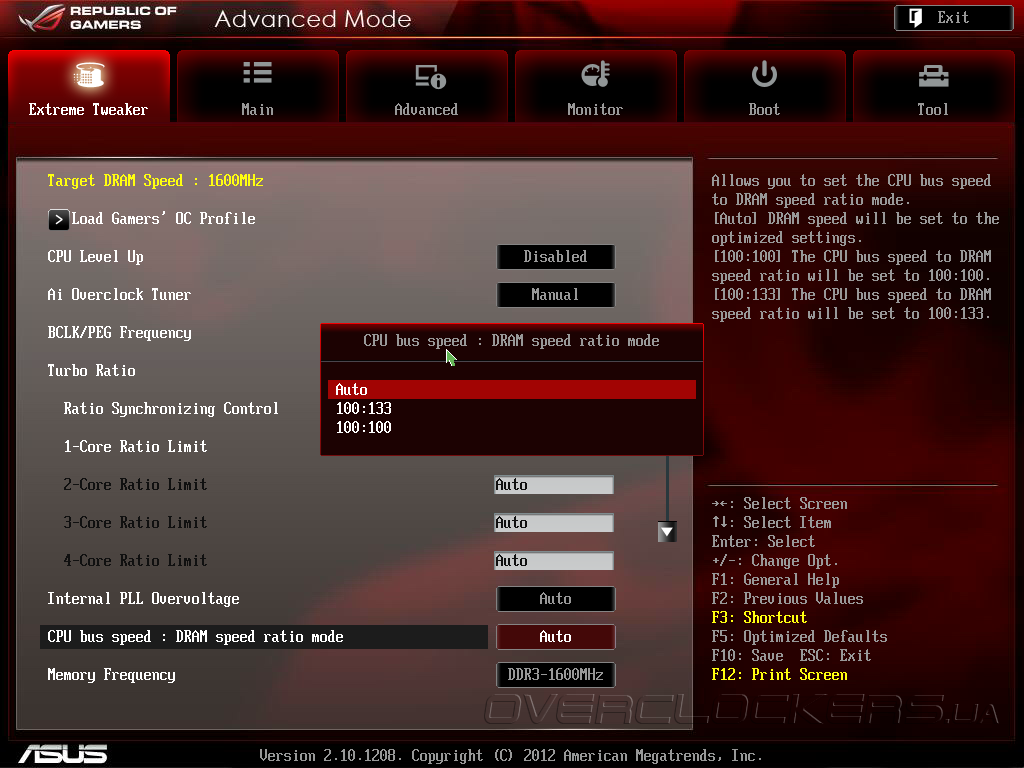Viewport: 1024px width, 768px height.
Task: Open the Internal PLL Overvoltage Auto dropdown
Action: click(x=555, y=599)
